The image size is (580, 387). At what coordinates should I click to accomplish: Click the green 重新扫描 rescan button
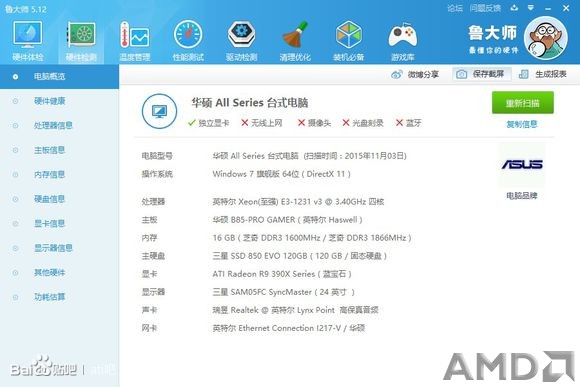click(x=522, y=102)
